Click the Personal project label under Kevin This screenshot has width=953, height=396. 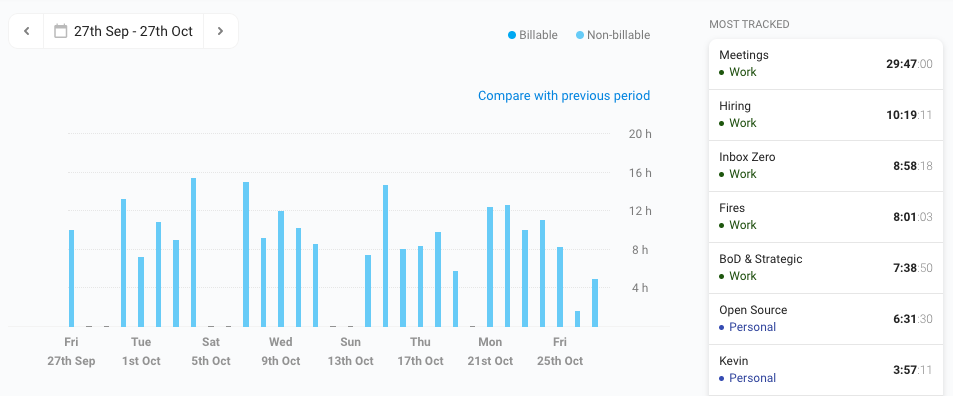[x=752, y=378]
